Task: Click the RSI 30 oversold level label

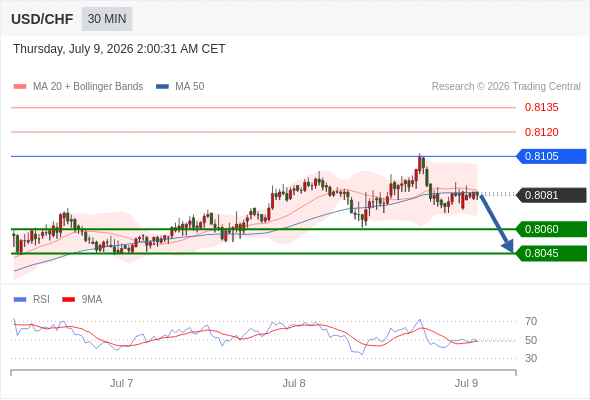Action: point(531,358)
